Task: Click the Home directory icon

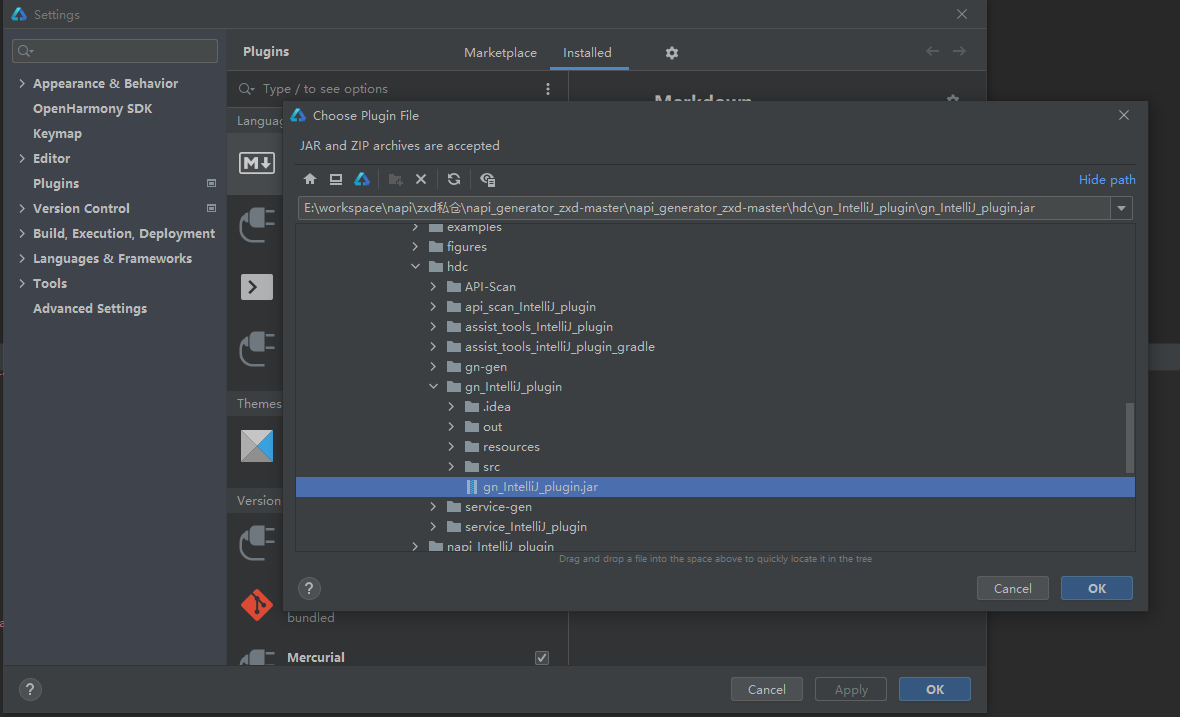Action: click(x=310, y=179)
